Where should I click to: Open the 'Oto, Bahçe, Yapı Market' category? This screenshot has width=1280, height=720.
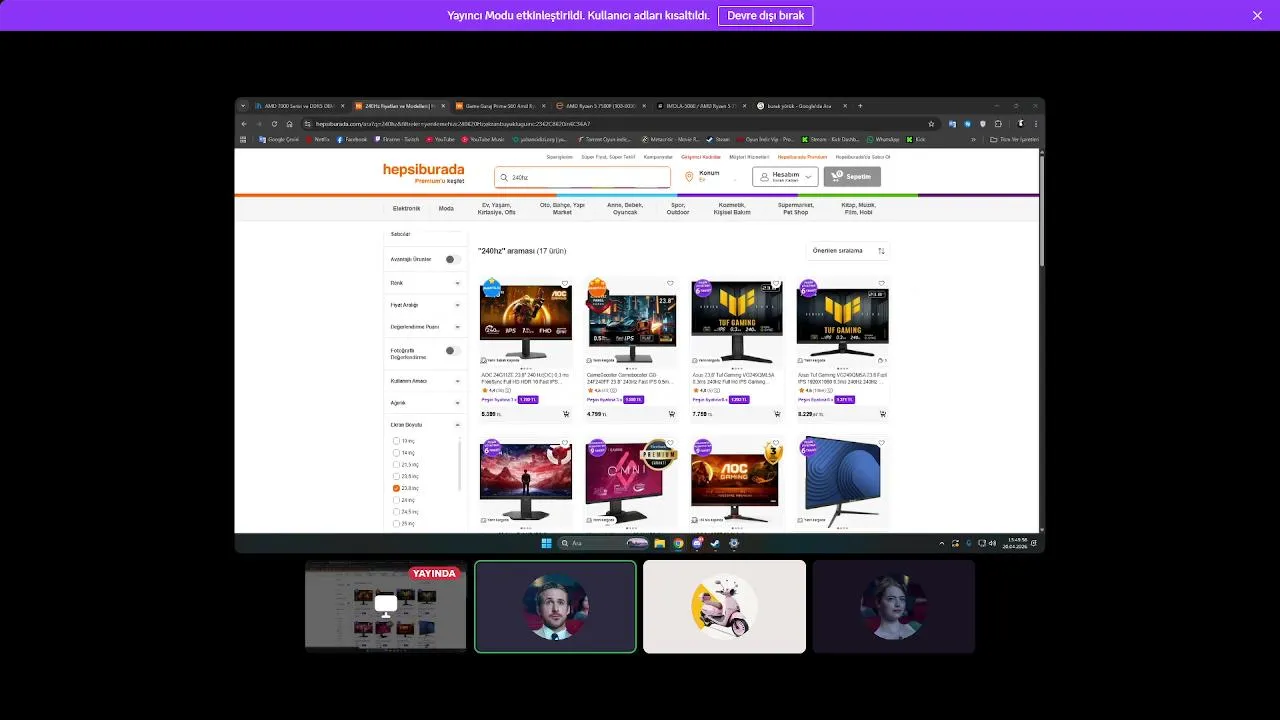coord(562,209)
